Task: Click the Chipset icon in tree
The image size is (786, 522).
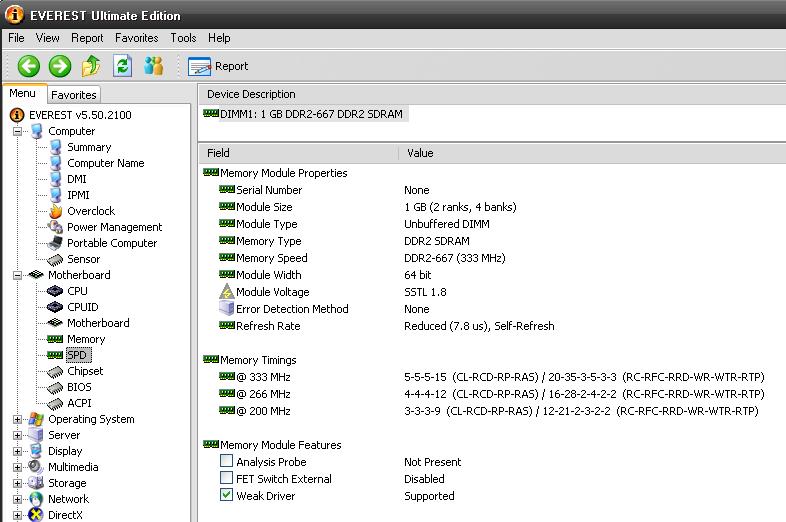Action: [x=55, y=372]
